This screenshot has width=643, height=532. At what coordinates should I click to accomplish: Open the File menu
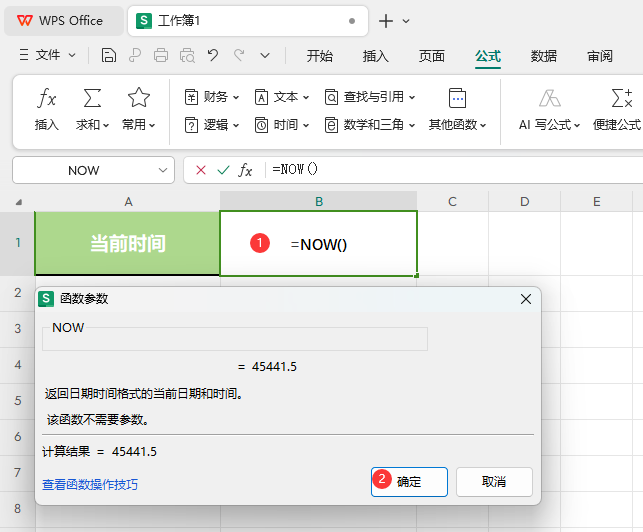point(48,56)
